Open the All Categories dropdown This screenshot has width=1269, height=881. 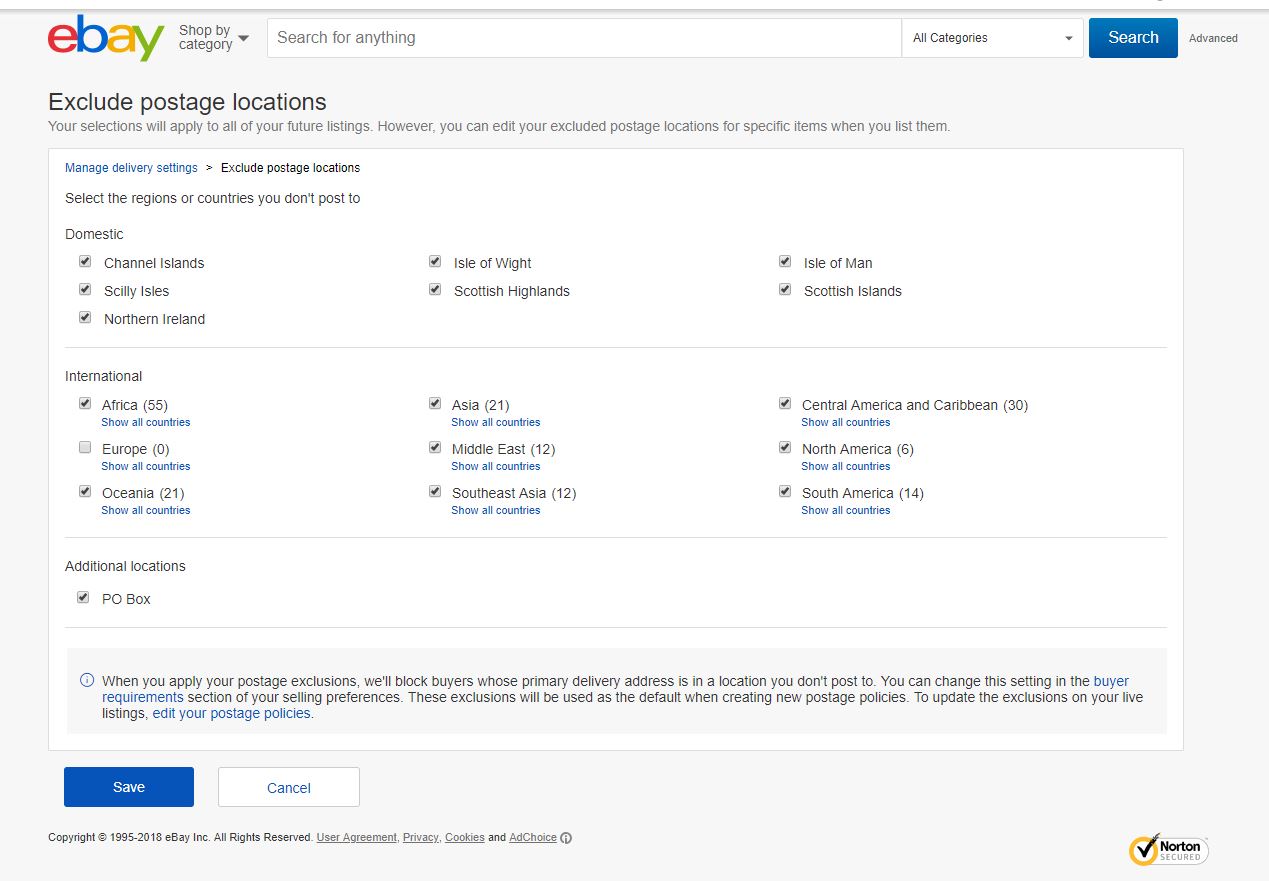991,37
